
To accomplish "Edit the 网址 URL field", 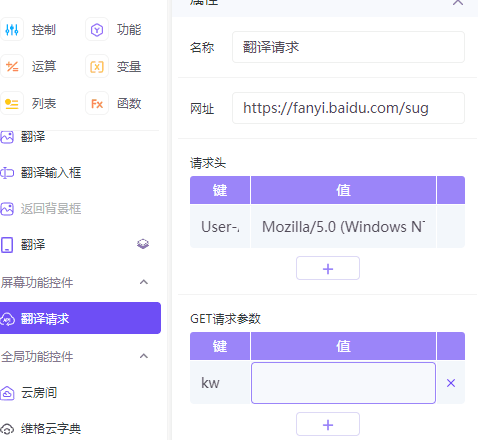I will 348,108.
